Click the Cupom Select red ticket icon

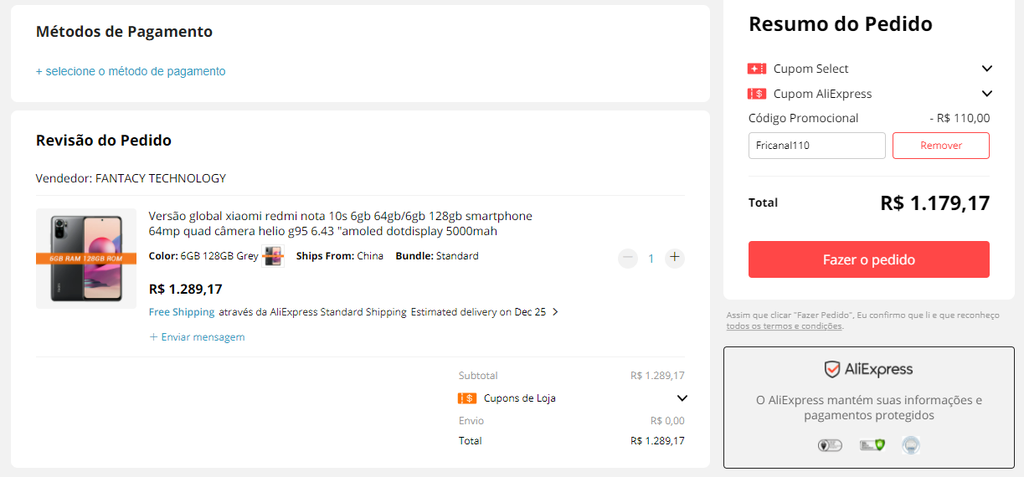point(757,69)
